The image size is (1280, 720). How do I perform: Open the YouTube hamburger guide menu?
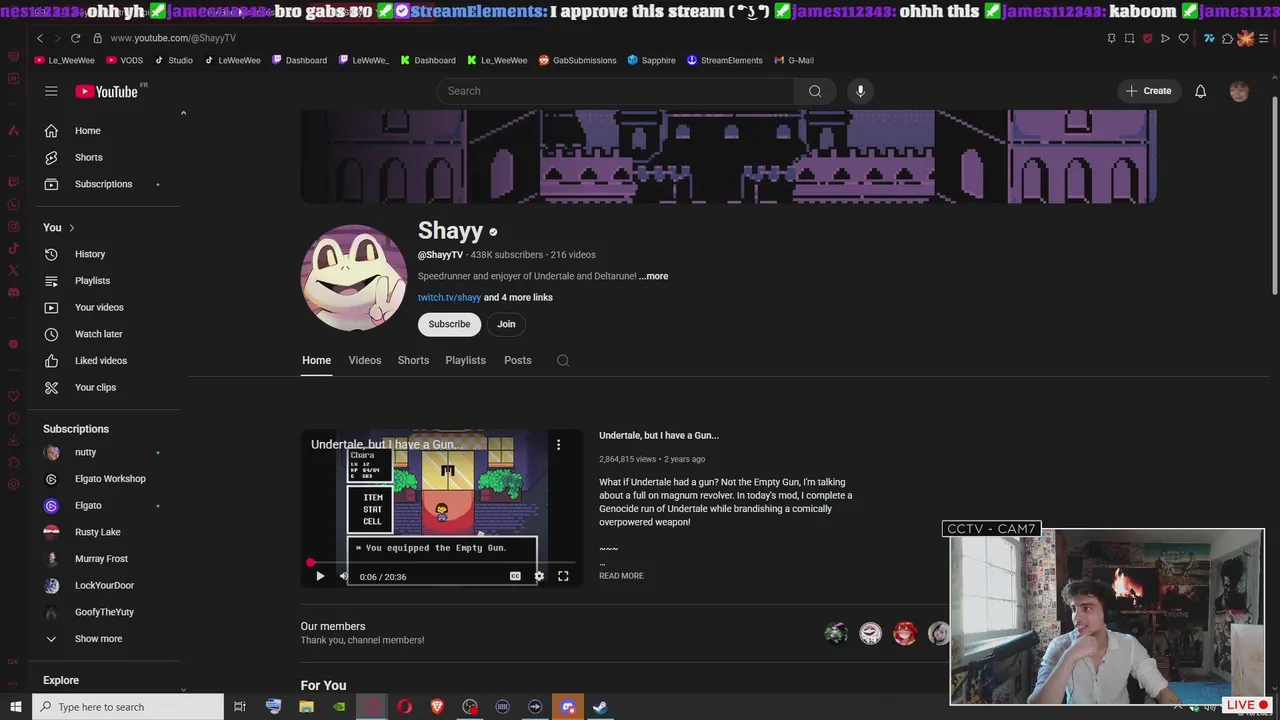point(51,91)
